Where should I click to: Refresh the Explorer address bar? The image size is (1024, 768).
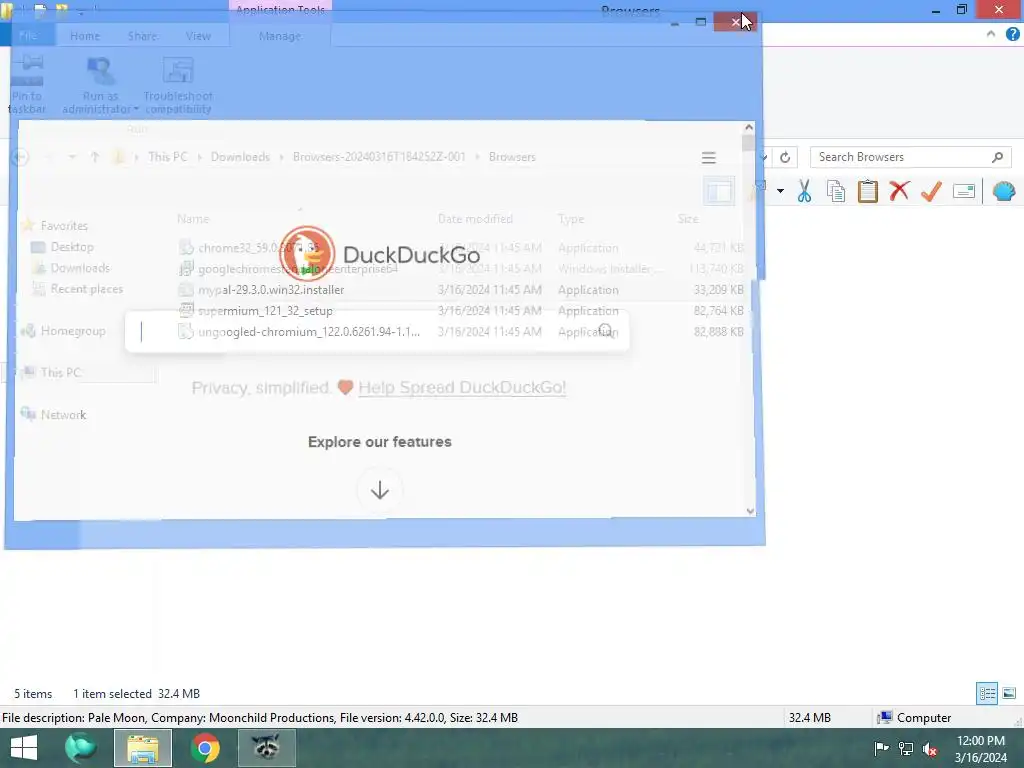pos(785,157)
